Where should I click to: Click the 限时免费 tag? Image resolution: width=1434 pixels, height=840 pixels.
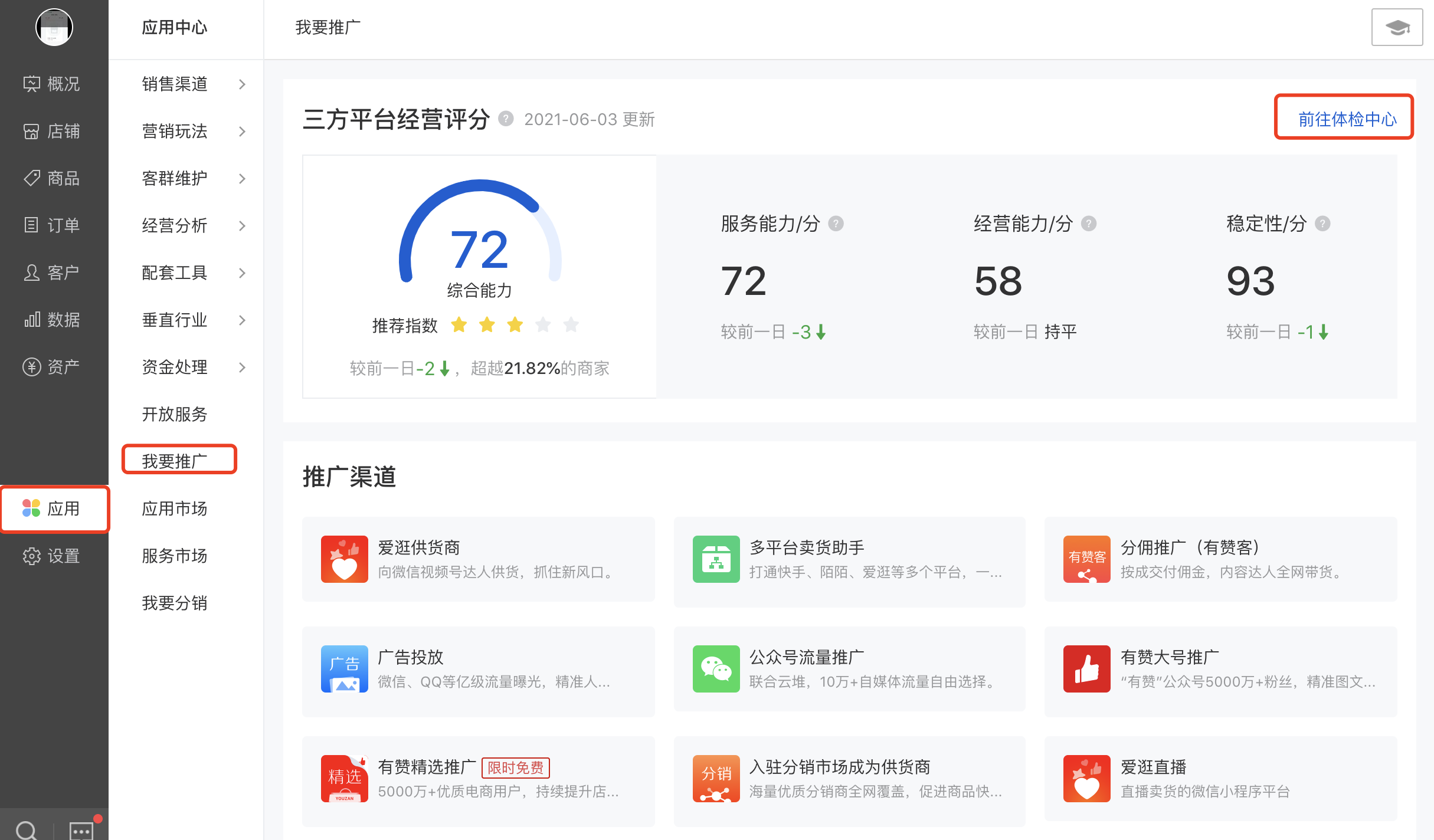tap(516, 768)
